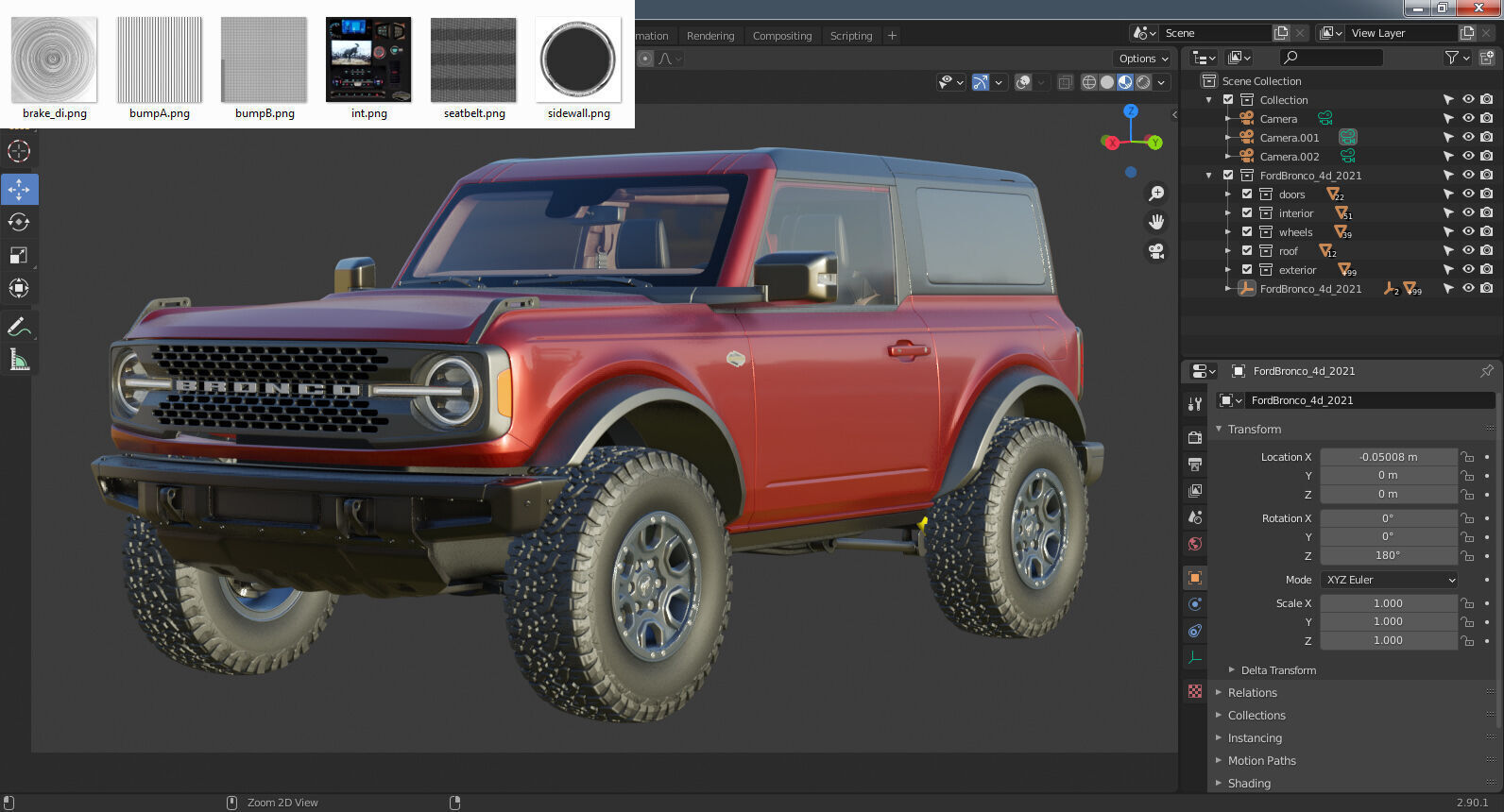This screenshot has width=1504, height=812.
Task: Expand the exterior collection
Action: 1228,269
